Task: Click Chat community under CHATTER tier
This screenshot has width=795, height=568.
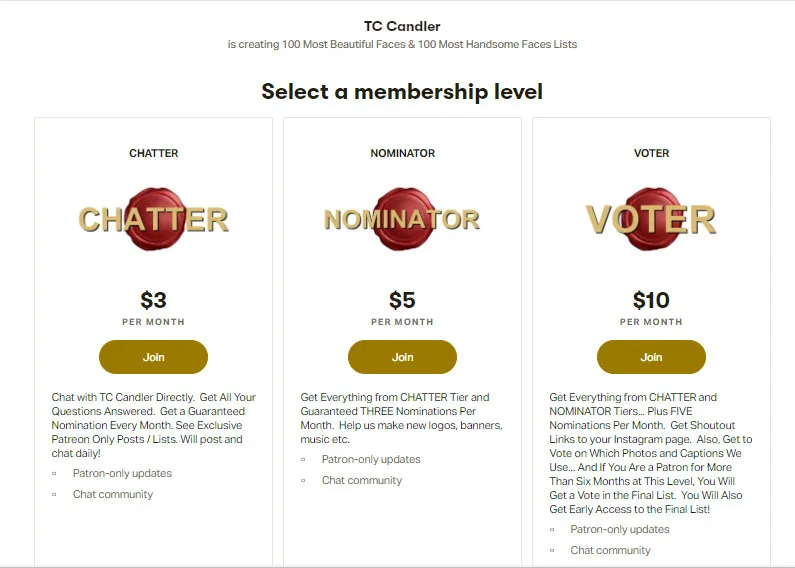Action: (x=113, y=494)
